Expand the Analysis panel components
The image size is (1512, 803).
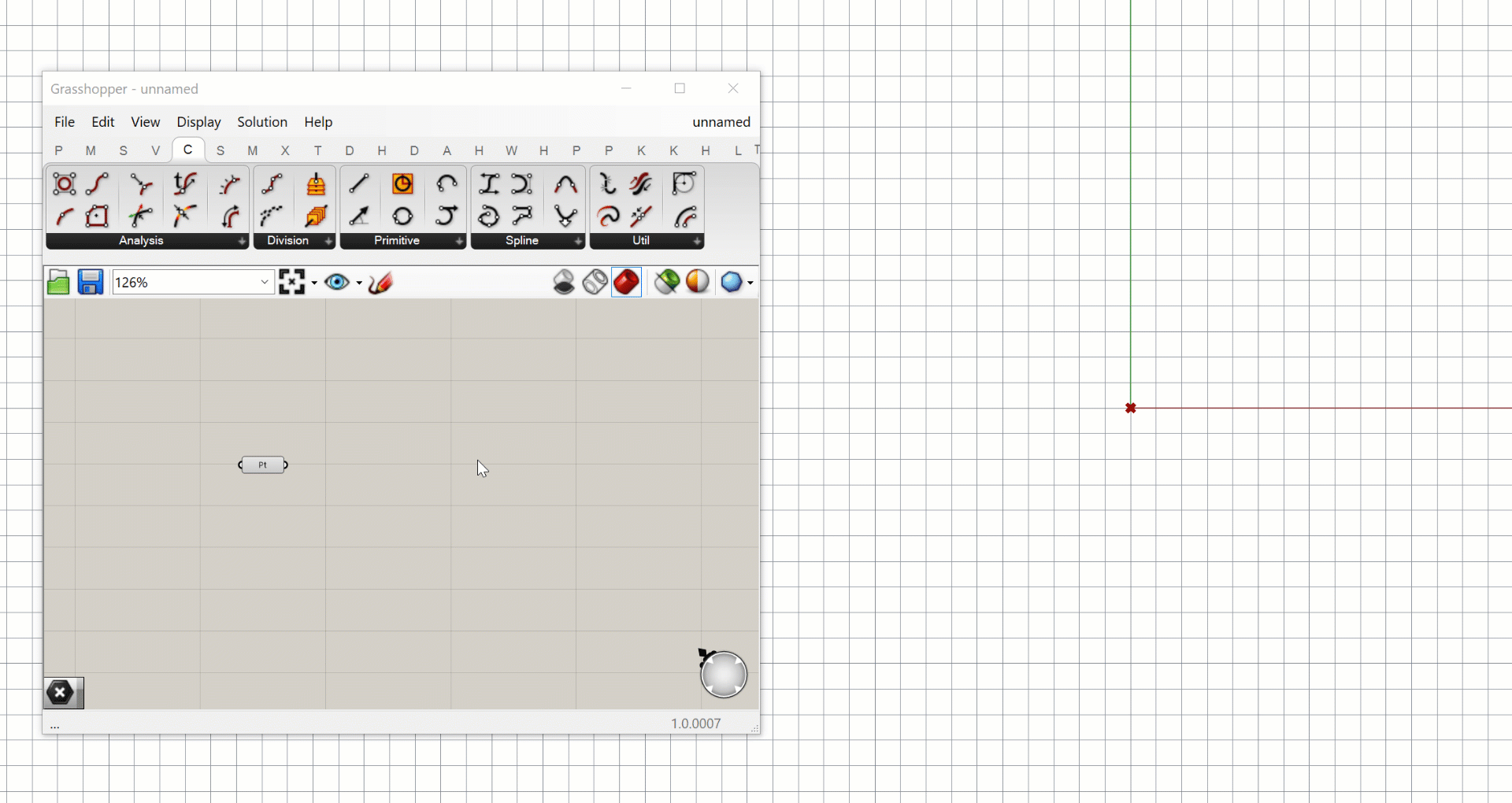pyautogui.click(x=242, y=241)
